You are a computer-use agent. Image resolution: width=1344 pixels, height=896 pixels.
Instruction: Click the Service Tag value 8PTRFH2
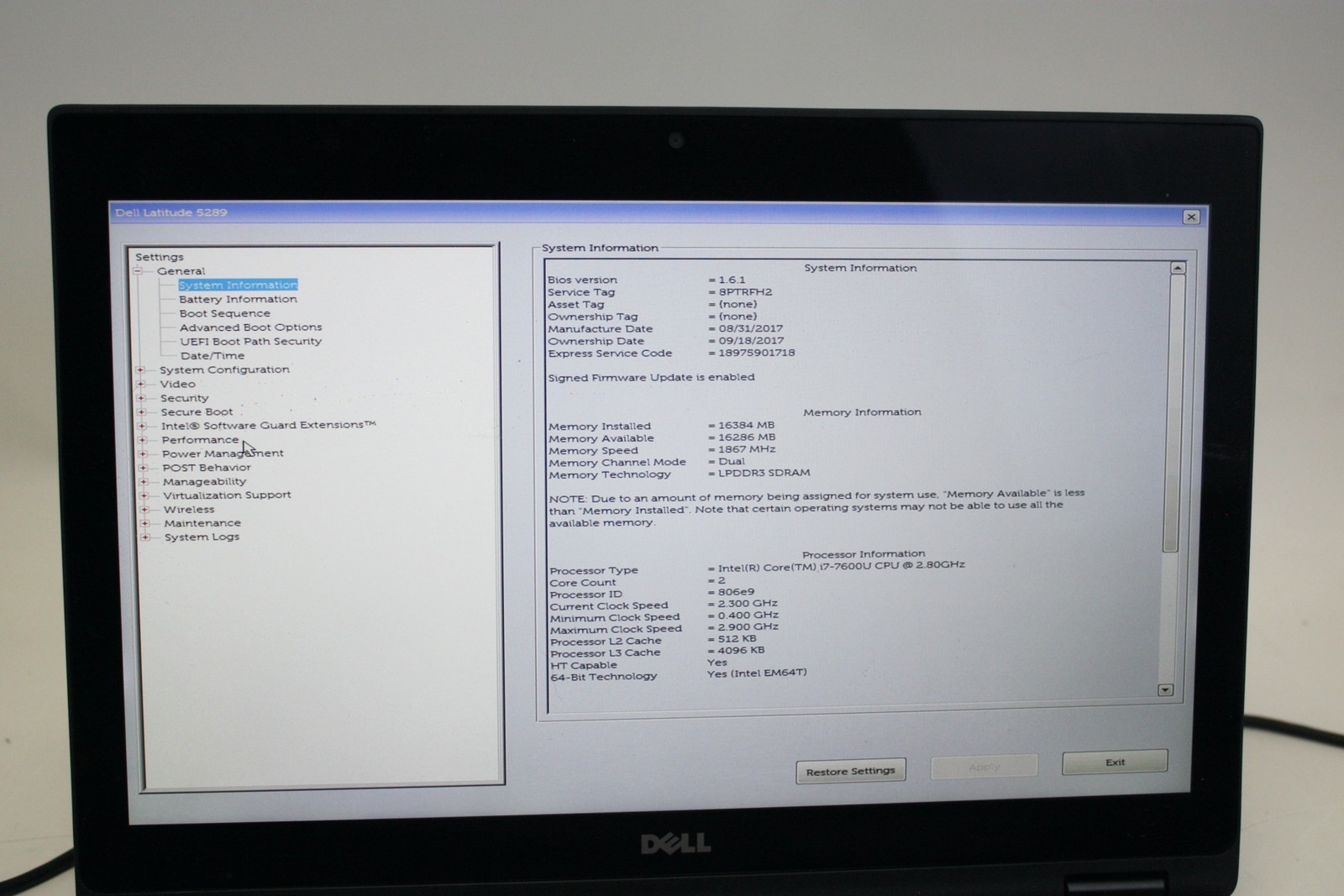(745, 292)
